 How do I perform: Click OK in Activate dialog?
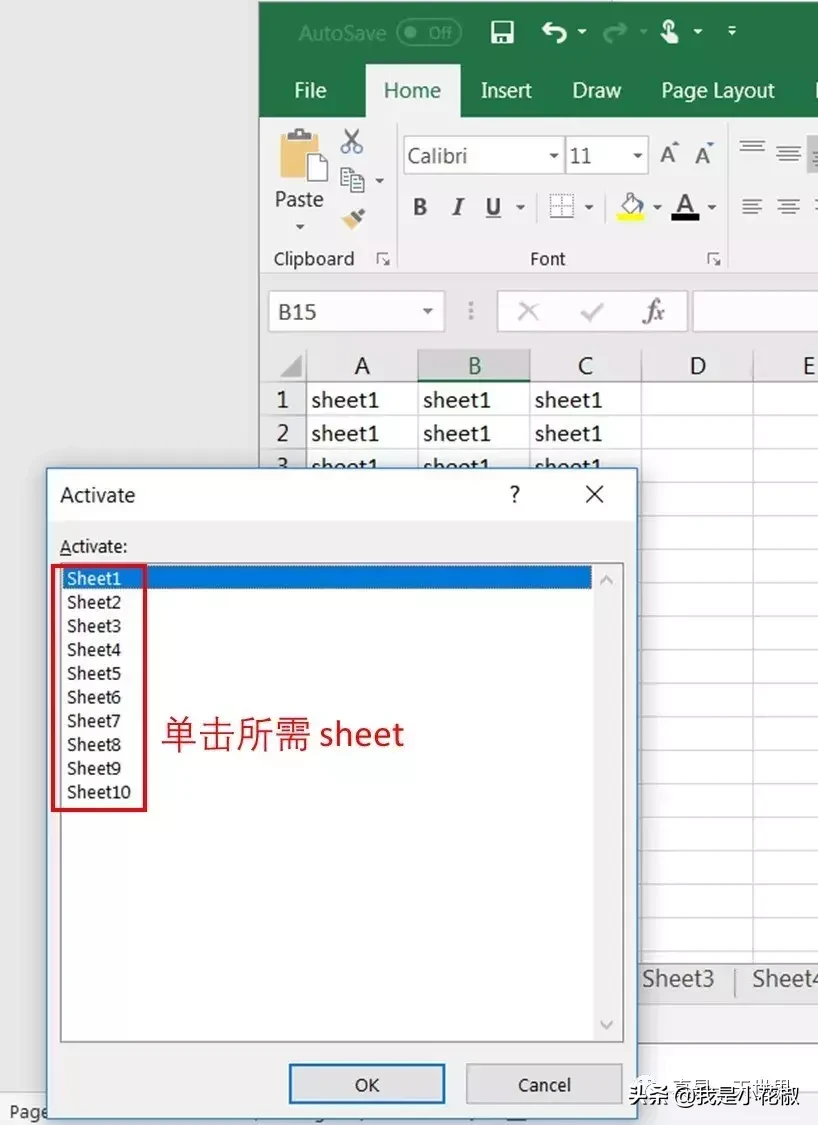coord(367,1085)
